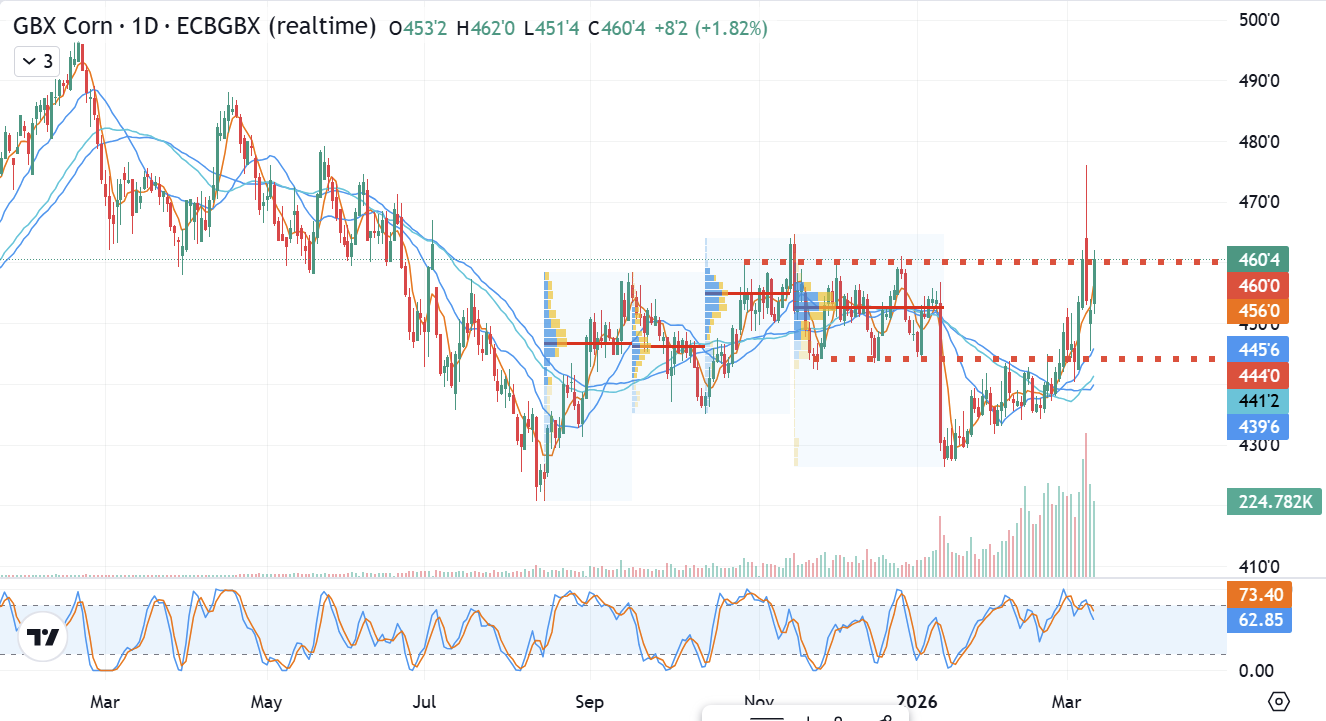Click the 0.00 stochastic scale value
Screen dimensions: 1326x721
coord(1256,670)
